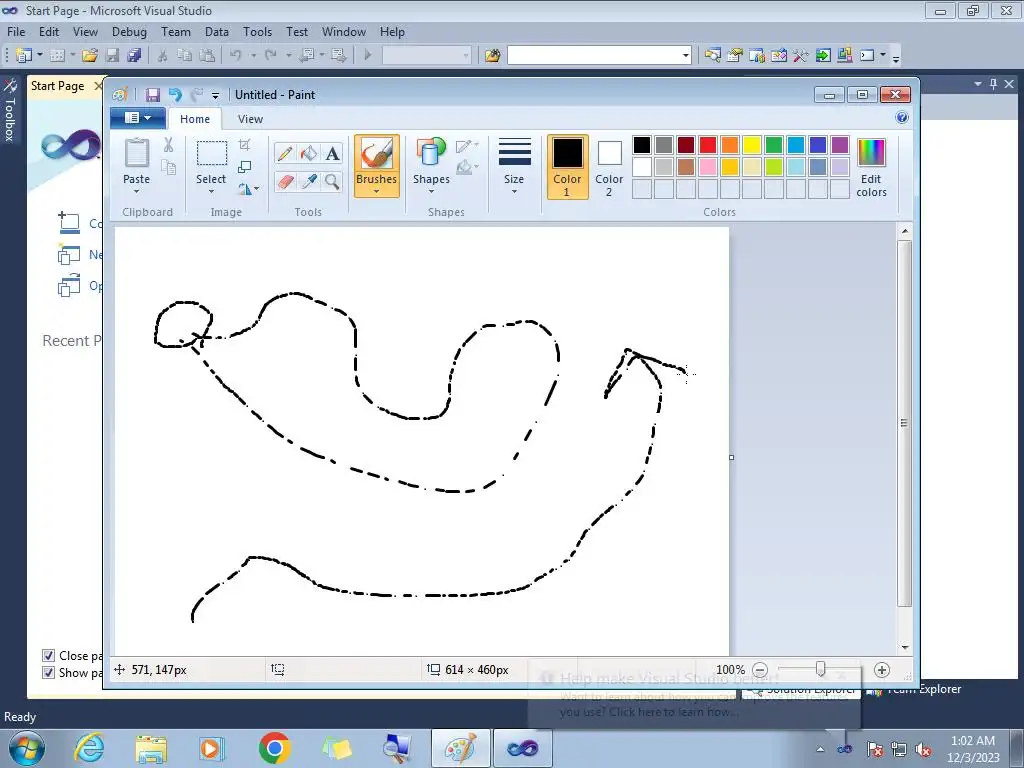Click the Cut scissors icon
This screenshot has width=1024, height=768.
pyautogui.click(x=168, y=145)
